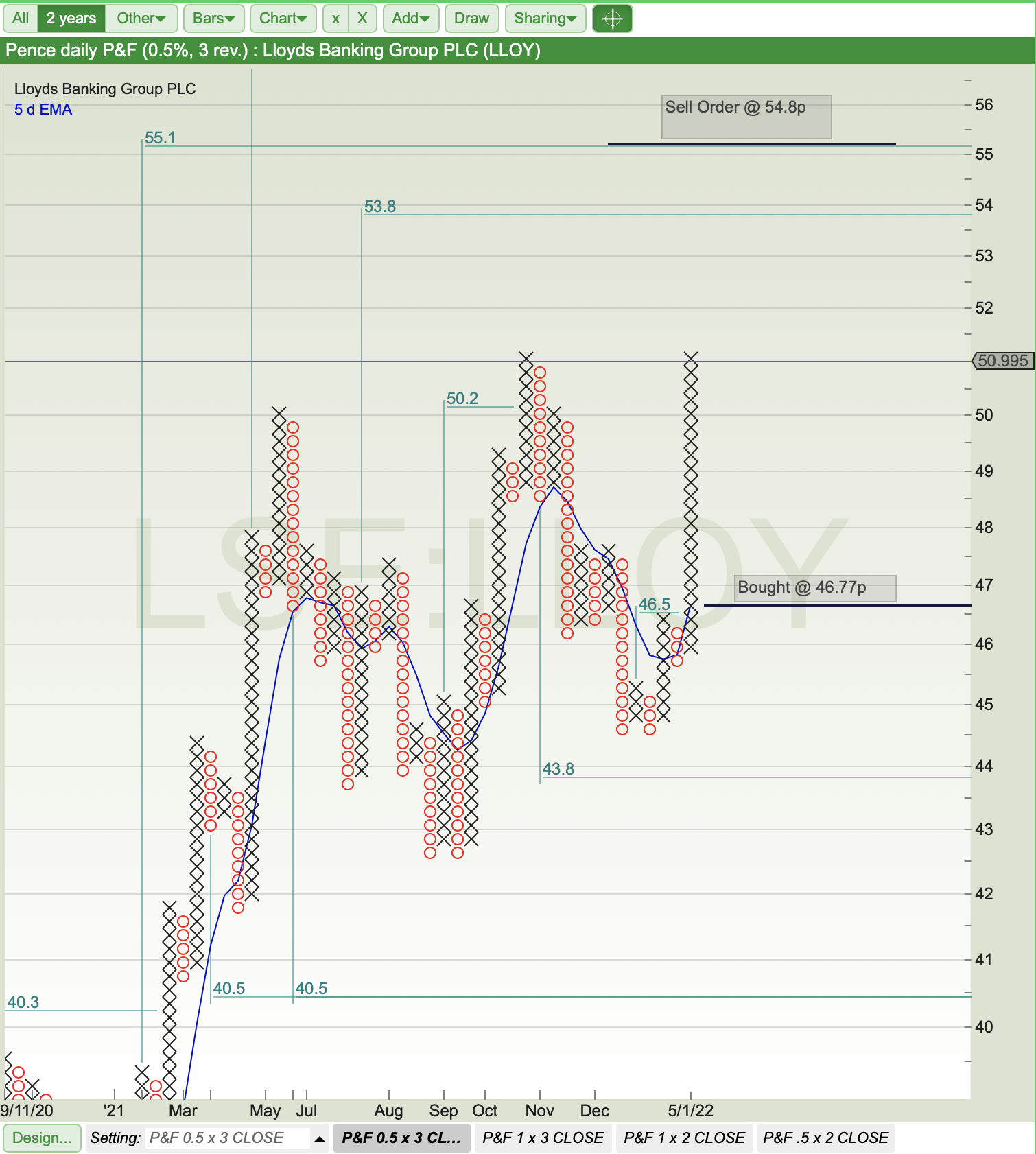Select the 2 years time range

tap(71, 19)
